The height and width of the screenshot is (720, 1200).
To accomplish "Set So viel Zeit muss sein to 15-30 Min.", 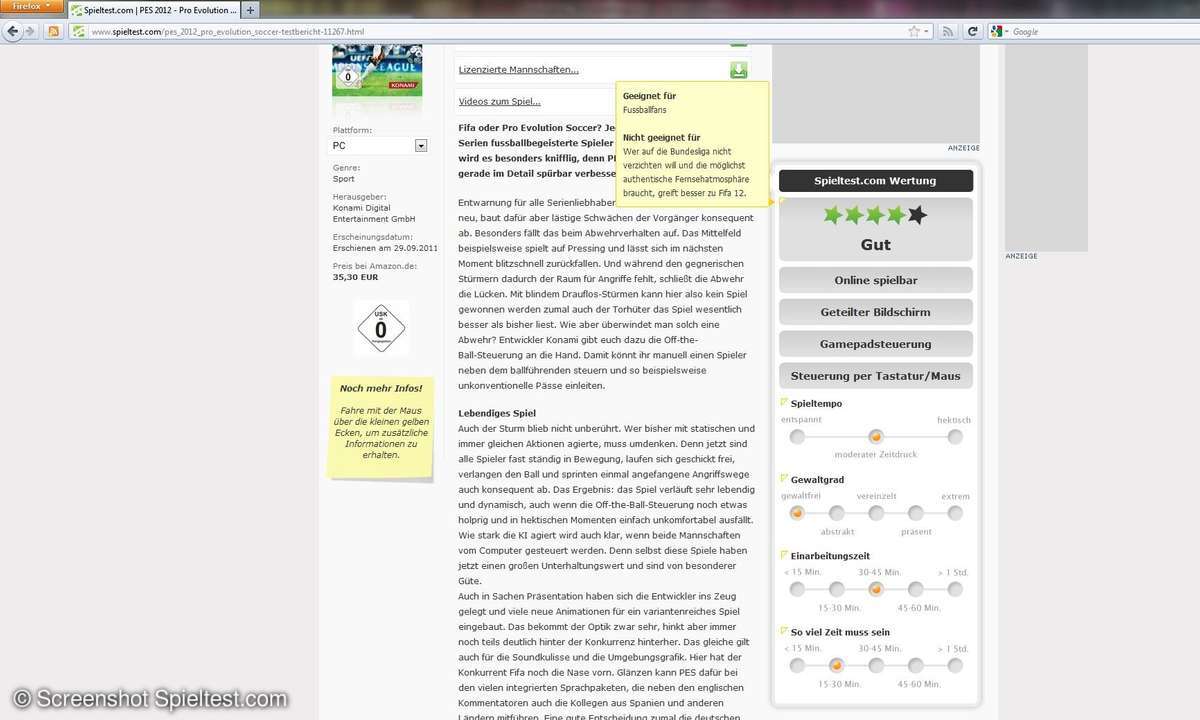I will pyautogui.click(x=837, y=665).
